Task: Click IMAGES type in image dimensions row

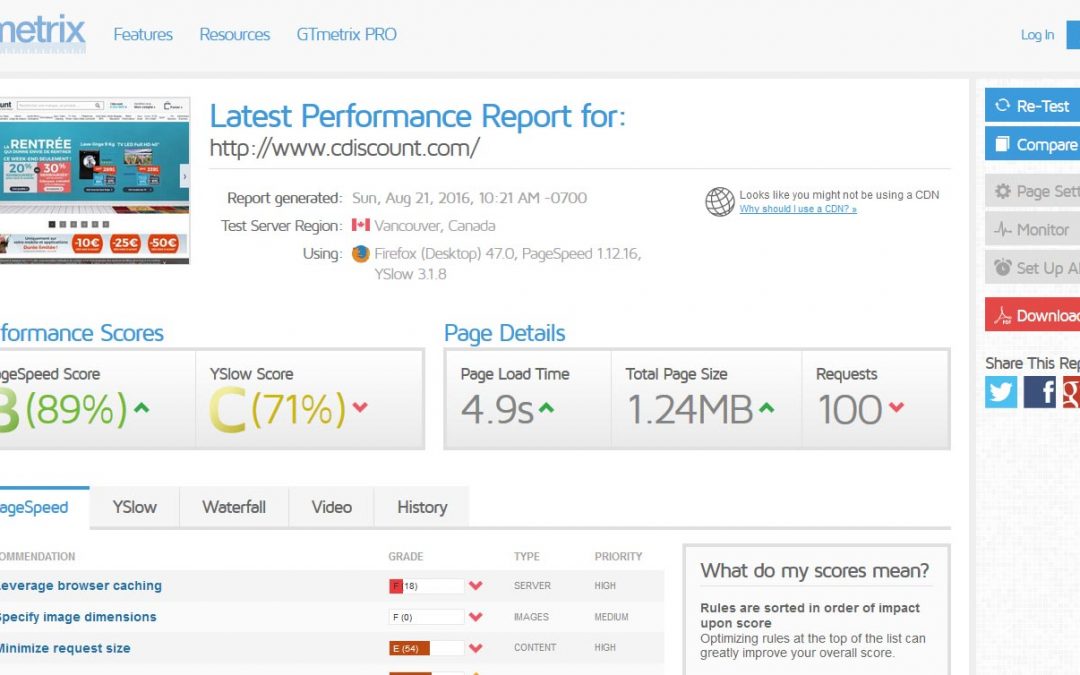Action: (x=531, y=617)
